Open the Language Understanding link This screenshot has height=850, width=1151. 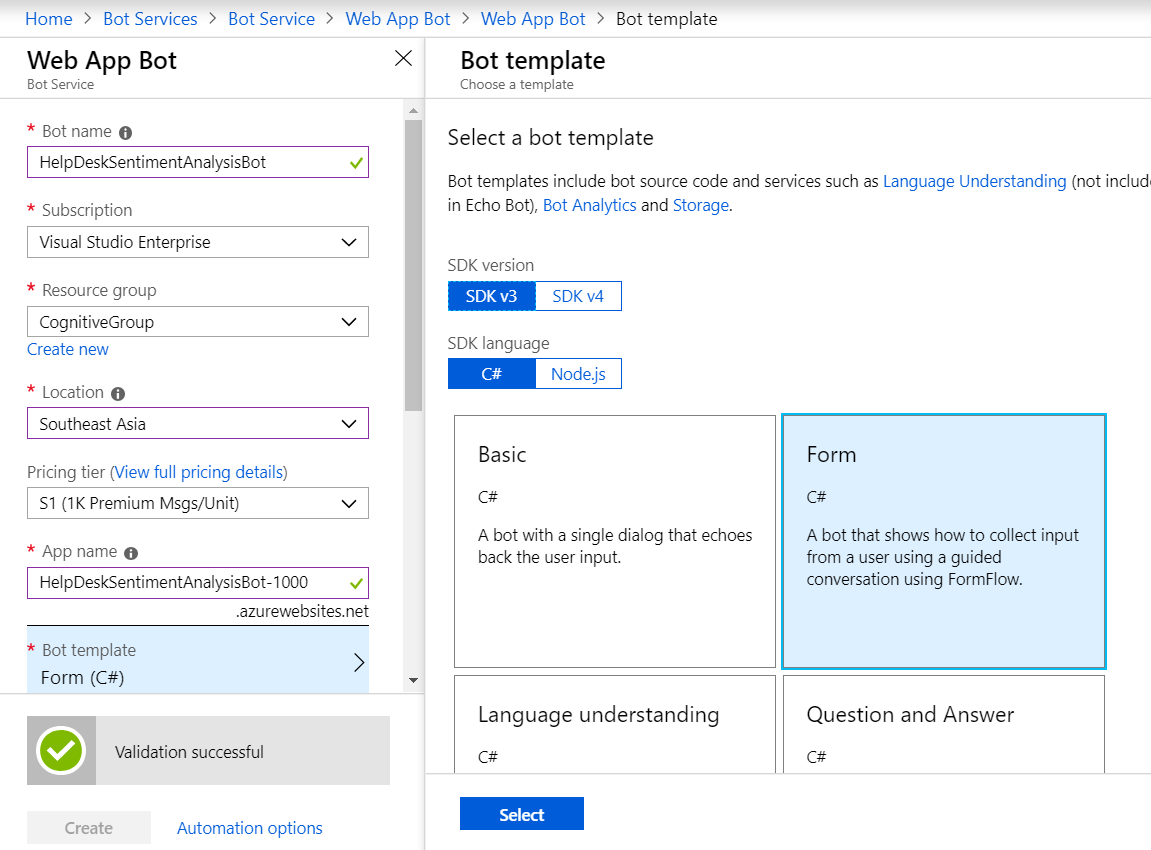click(974, 181)
